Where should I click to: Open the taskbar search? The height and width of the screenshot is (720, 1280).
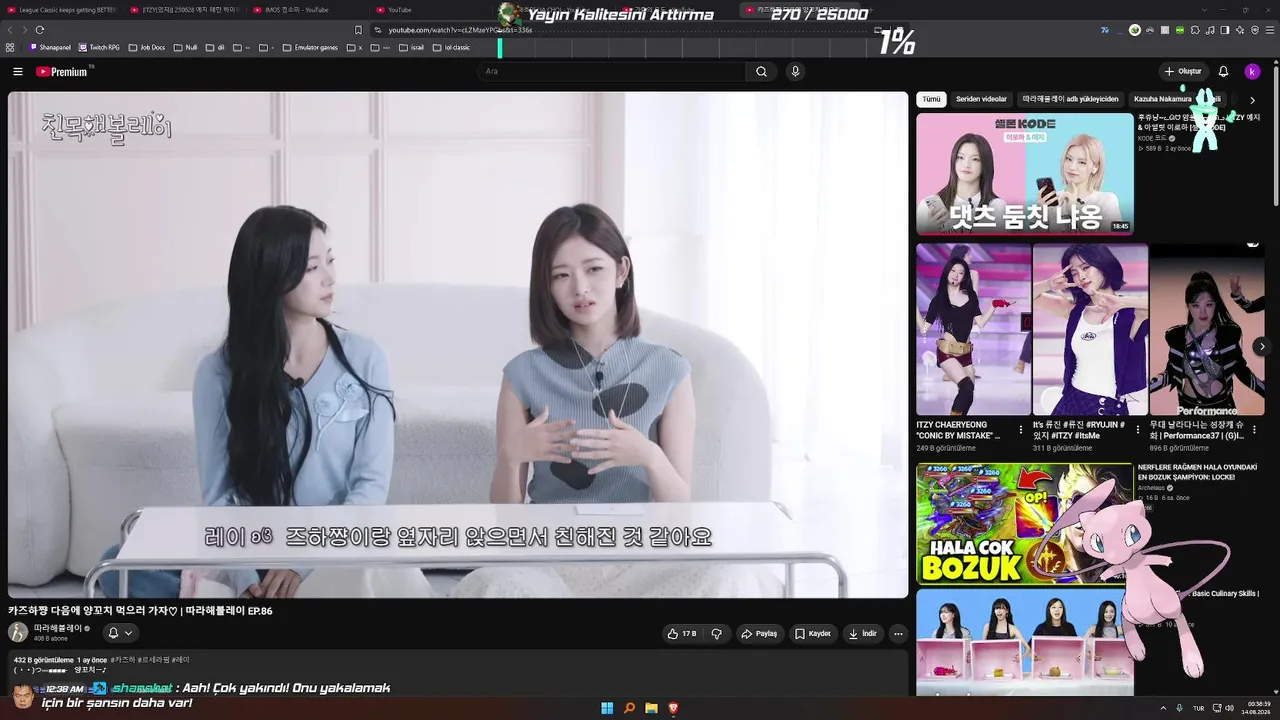630,708
